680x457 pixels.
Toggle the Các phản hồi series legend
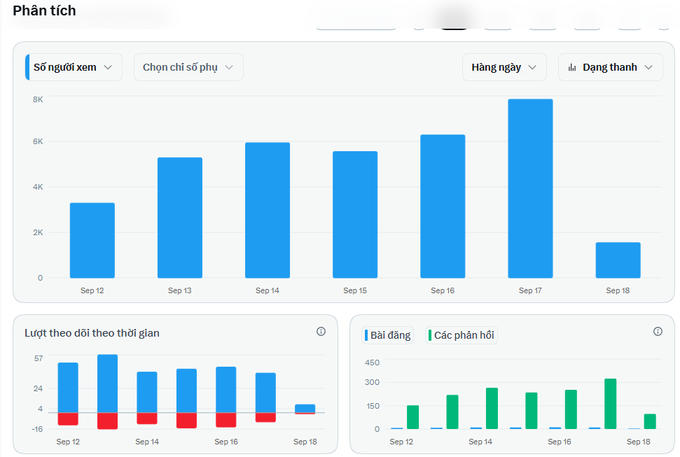pos(461,335)
